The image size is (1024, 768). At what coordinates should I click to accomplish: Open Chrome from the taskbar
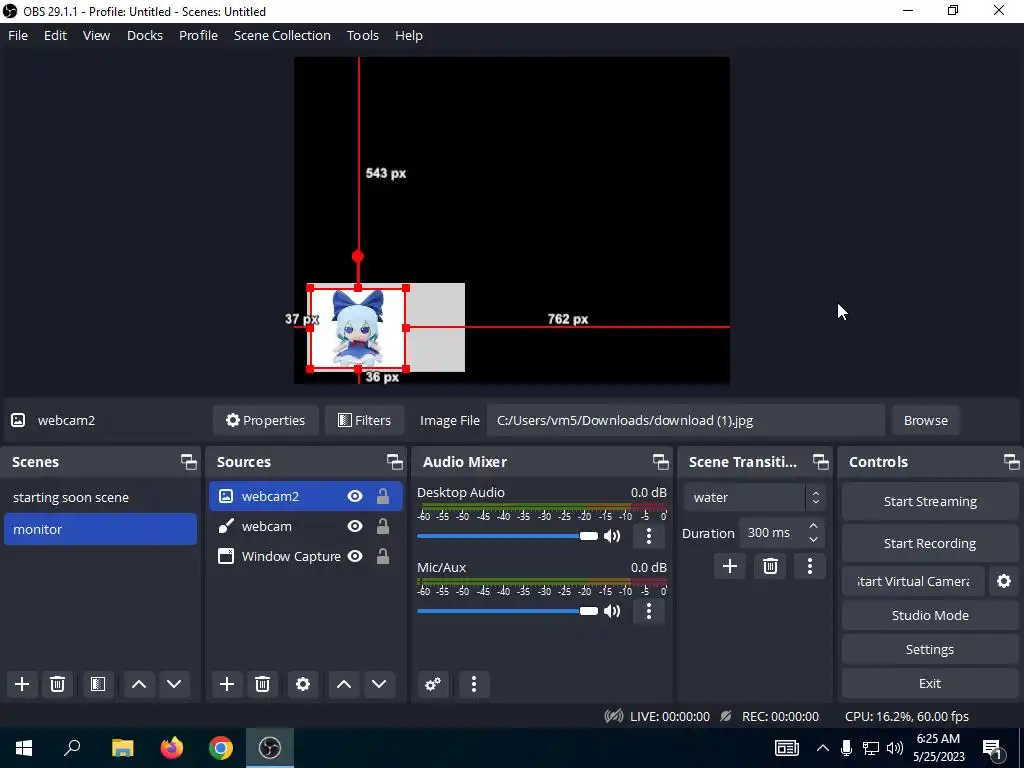pyautogui.click(x=221, y=748)
